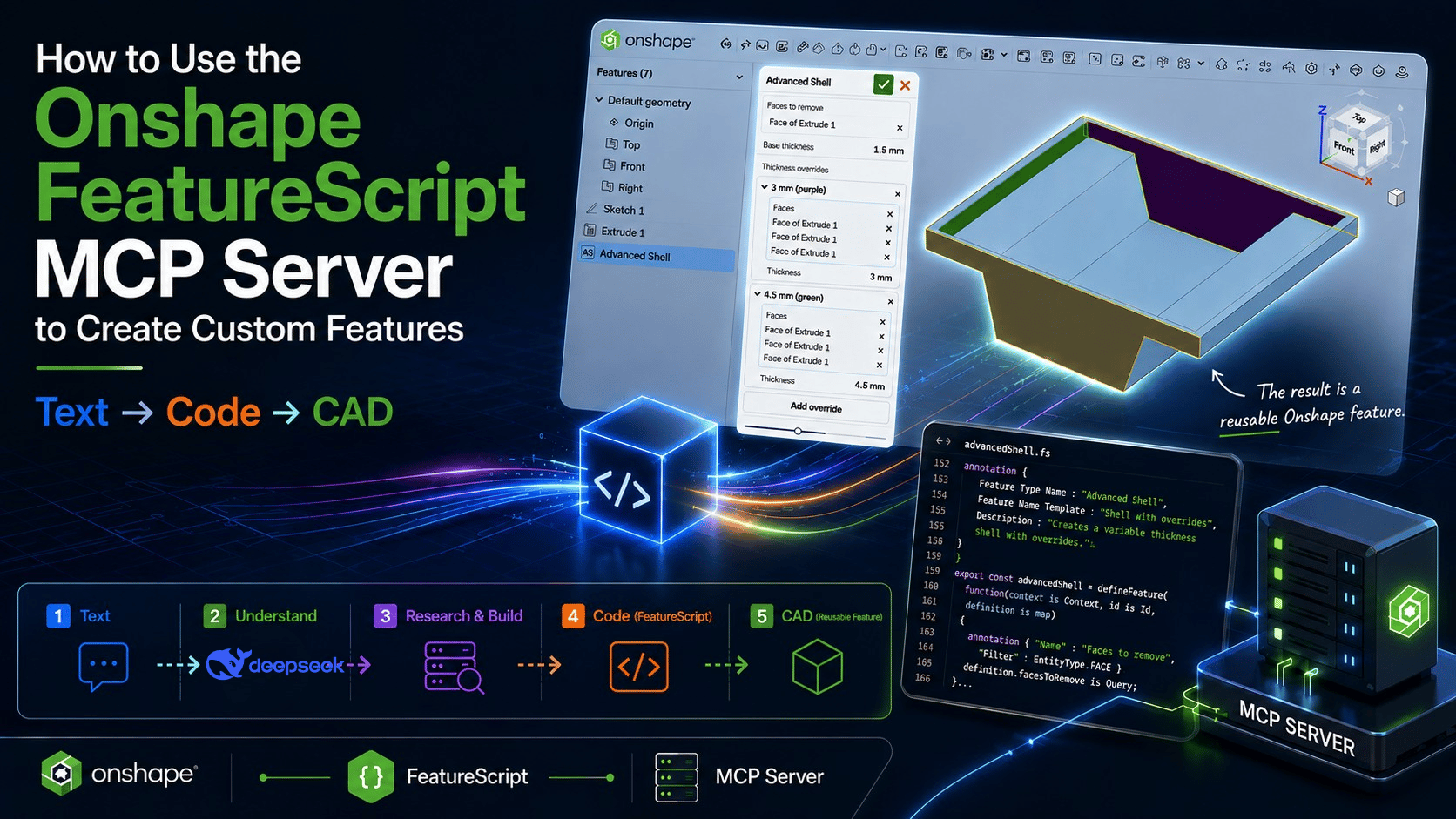This screenshot has height=819, width=1456.
Task: Remove Face of Extrude 1 from Faces to remove
Action: (x=900, y=128)
